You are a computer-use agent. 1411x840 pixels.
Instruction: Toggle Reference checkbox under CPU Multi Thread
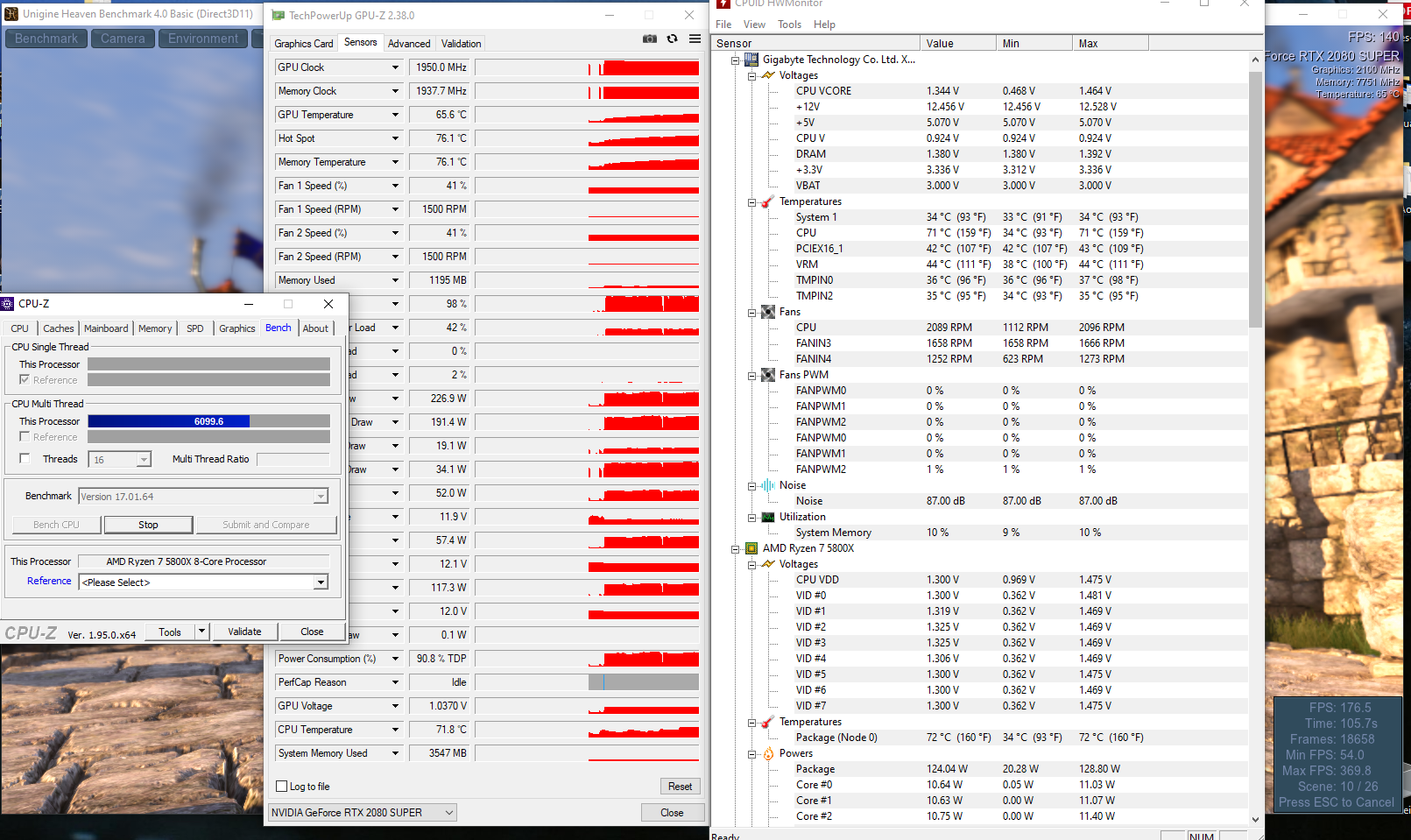(25, 436)
